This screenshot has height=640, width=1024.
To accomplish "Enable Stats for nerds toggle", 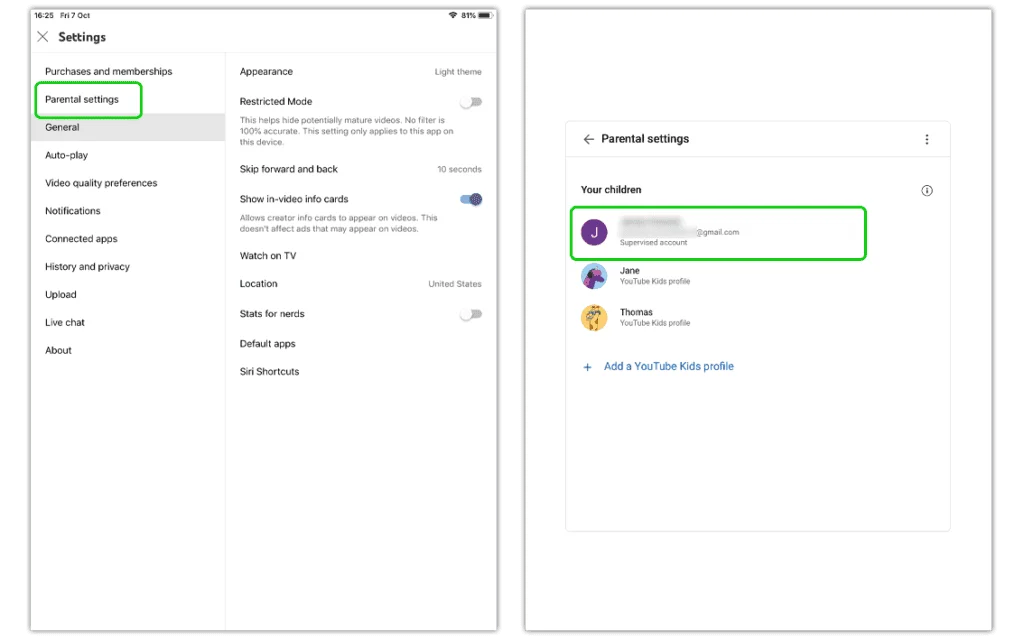I will pos(471,314).
